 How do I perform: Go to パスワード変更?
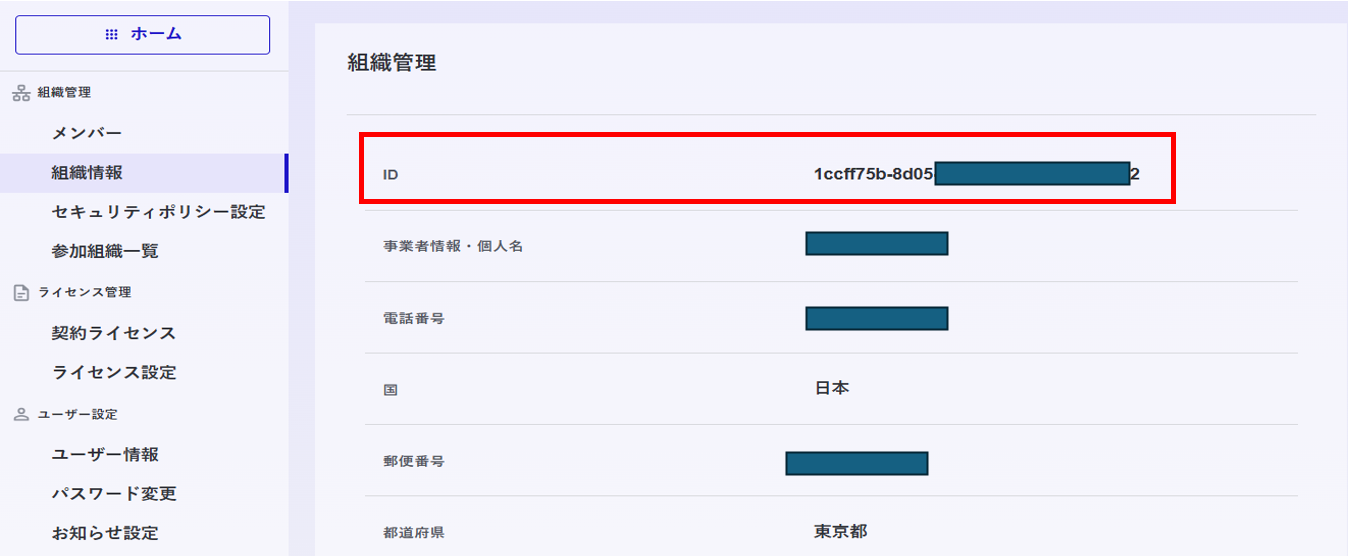[x=114, y=493]
